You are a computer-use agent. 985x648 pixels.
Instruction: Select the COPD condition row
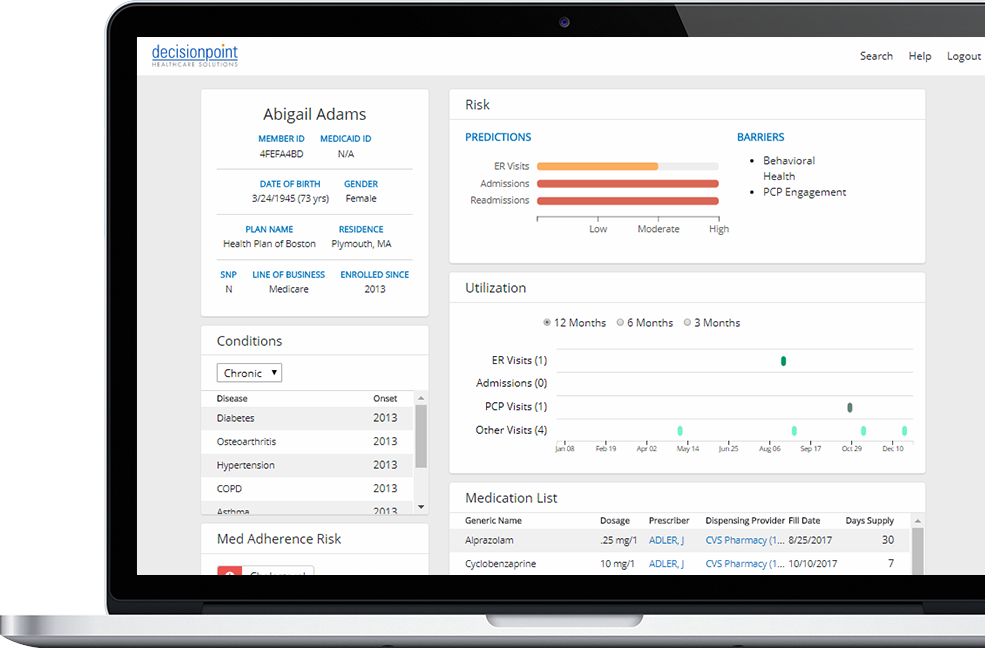[x=307, y=489]
